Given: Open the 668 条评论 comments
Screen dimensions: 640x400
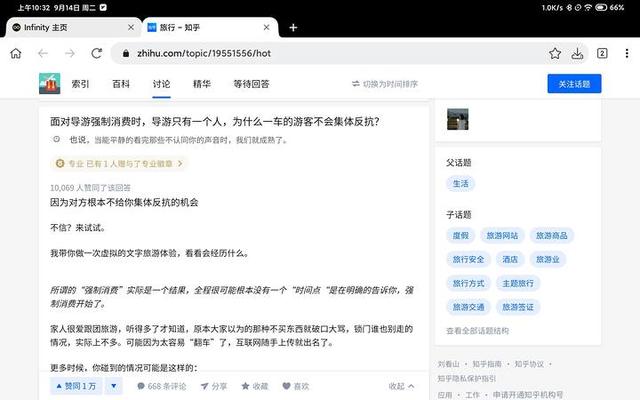Looking at the screenshot, I should (x=162, y=386).
